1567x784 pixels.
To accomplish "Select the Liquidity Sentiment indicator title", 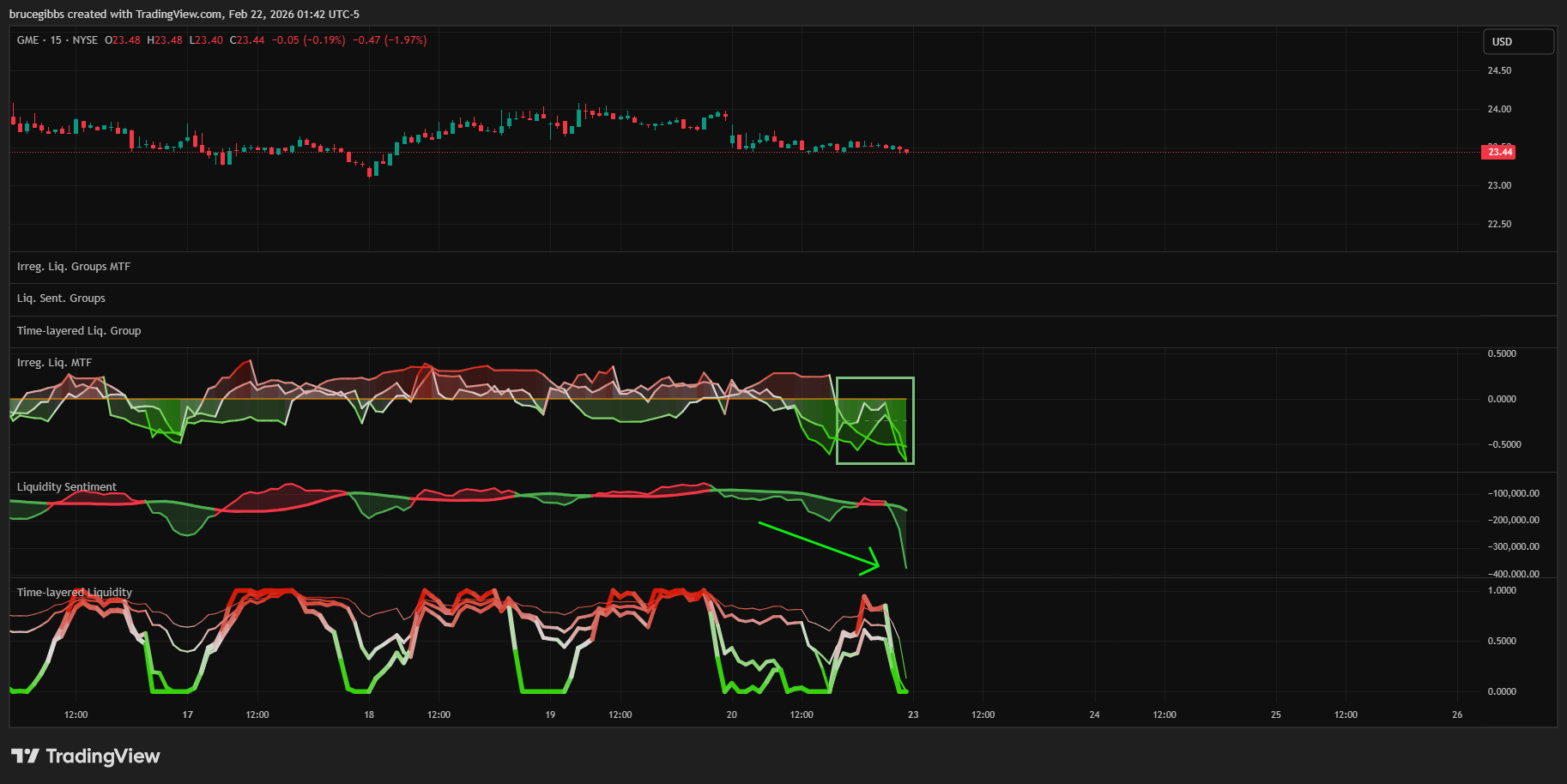I will click(66, 487).
